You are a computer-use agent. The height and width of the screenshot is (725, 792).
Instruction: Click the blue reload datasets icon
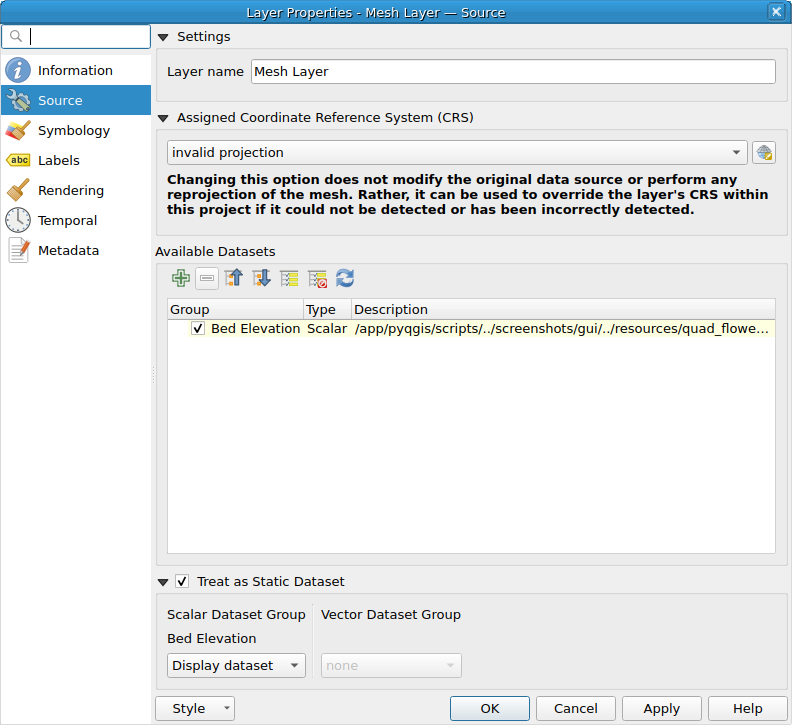[345, 279]
